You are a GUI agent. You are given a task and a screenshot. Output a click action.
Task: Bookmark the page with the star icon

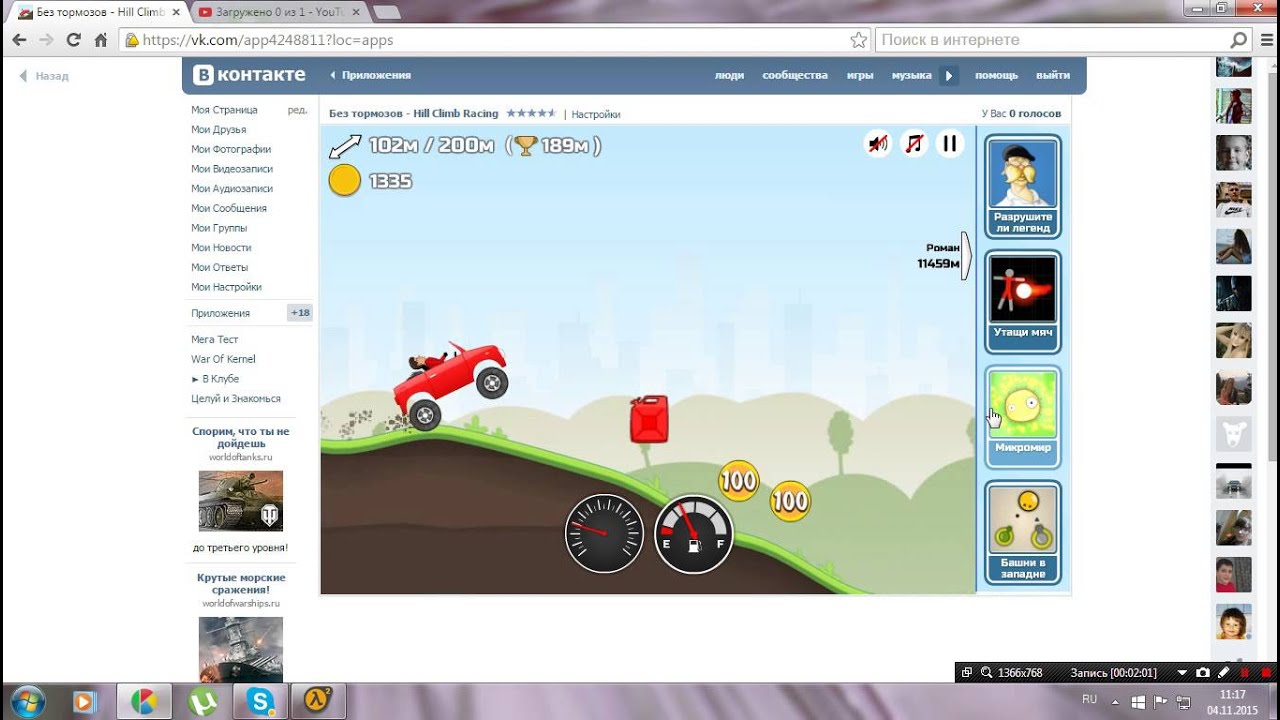(858, 40)
